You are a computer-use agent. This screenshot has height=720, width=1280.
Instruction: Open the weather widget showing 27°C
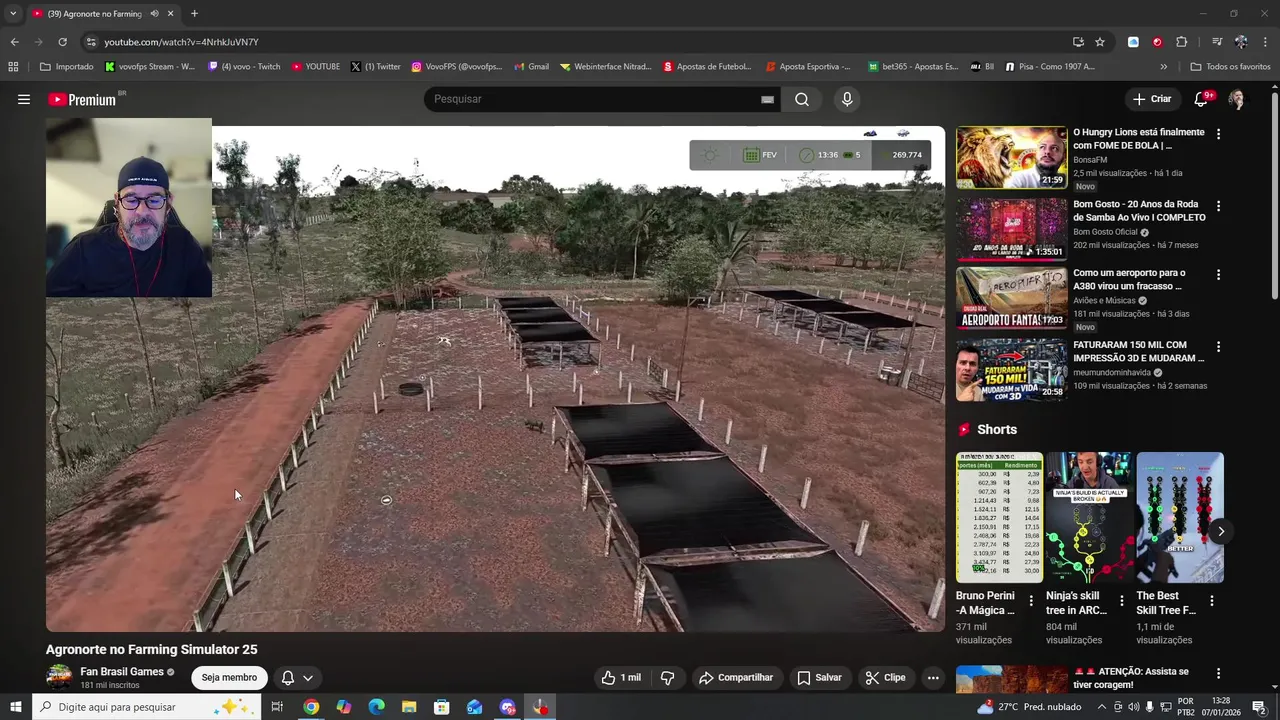[1030, 707]
